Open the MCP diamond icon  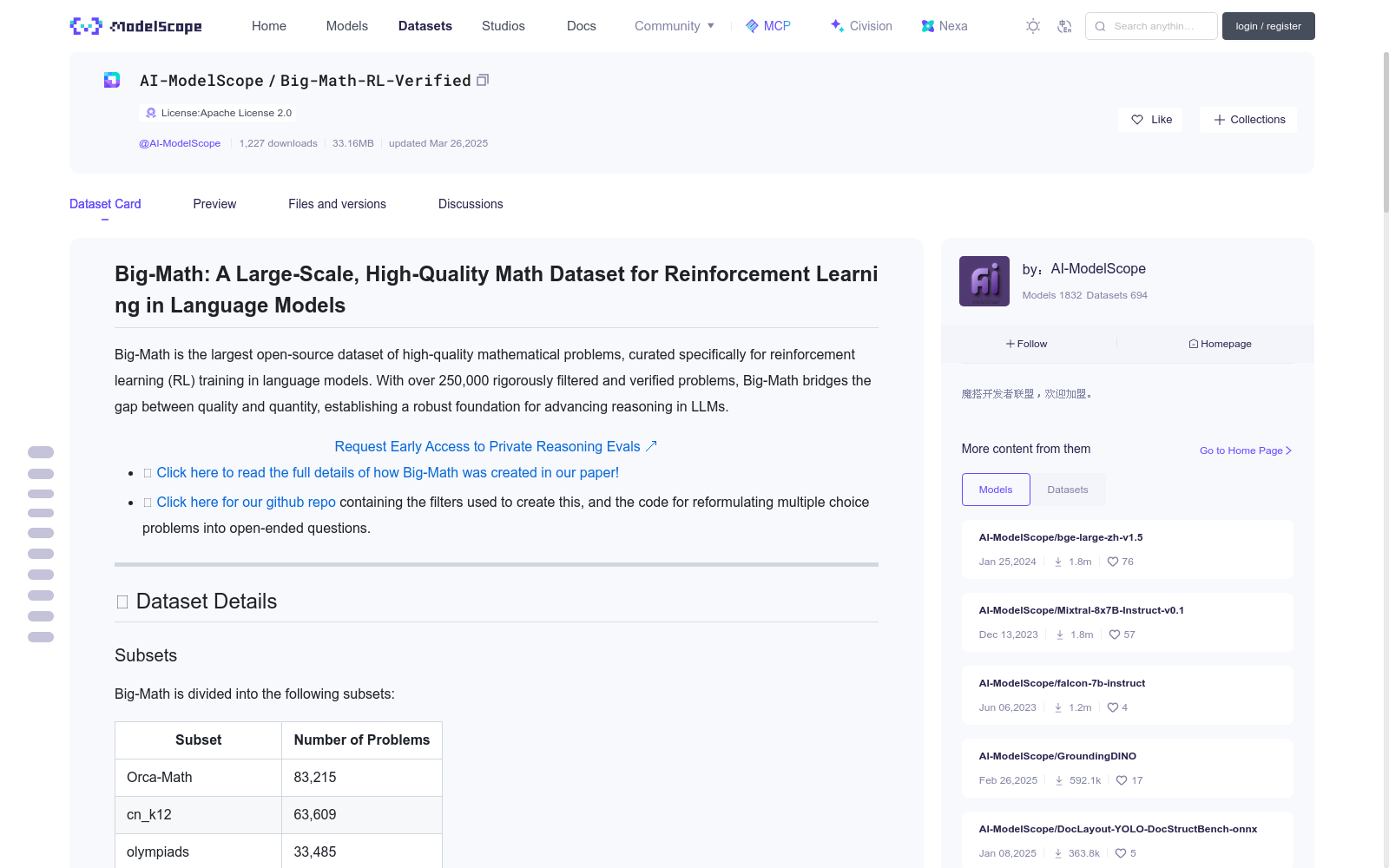[x=752, y=26]
